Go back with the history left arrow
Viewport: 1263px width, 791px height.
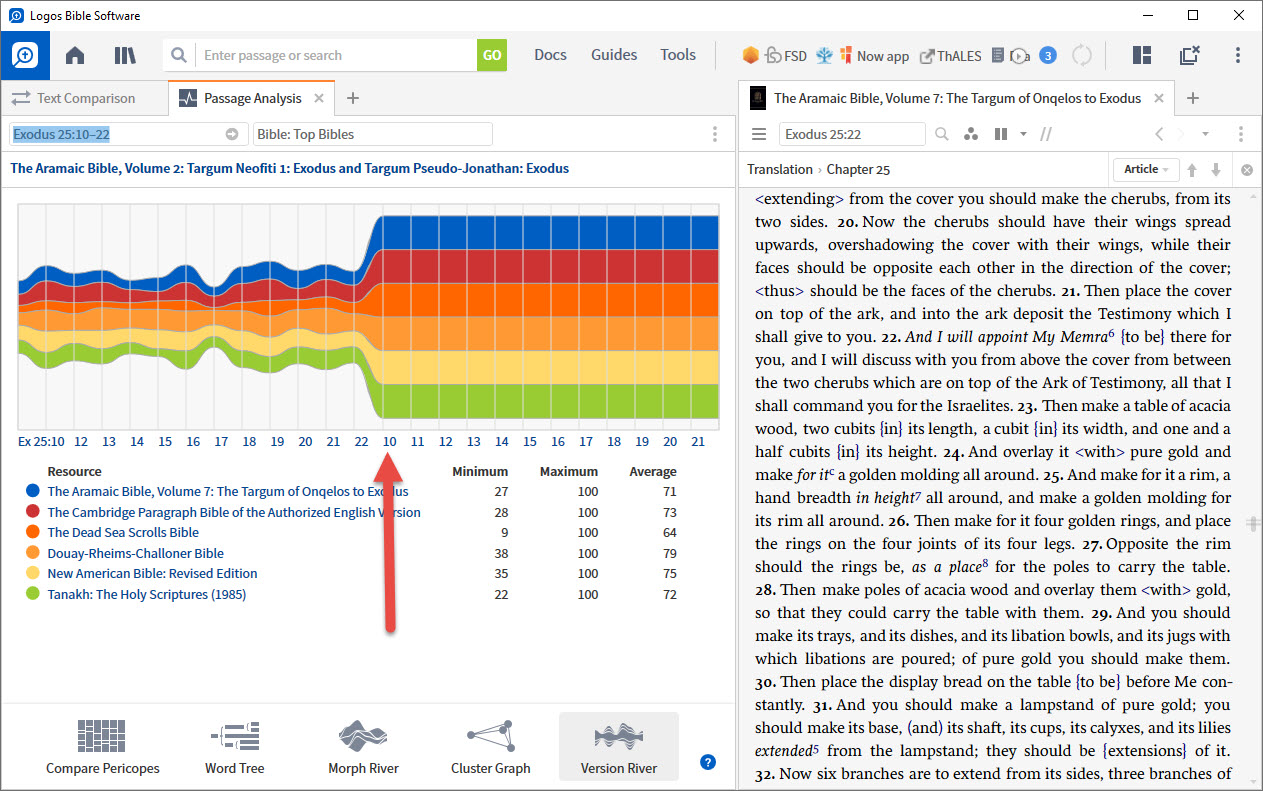point(1159,134)
